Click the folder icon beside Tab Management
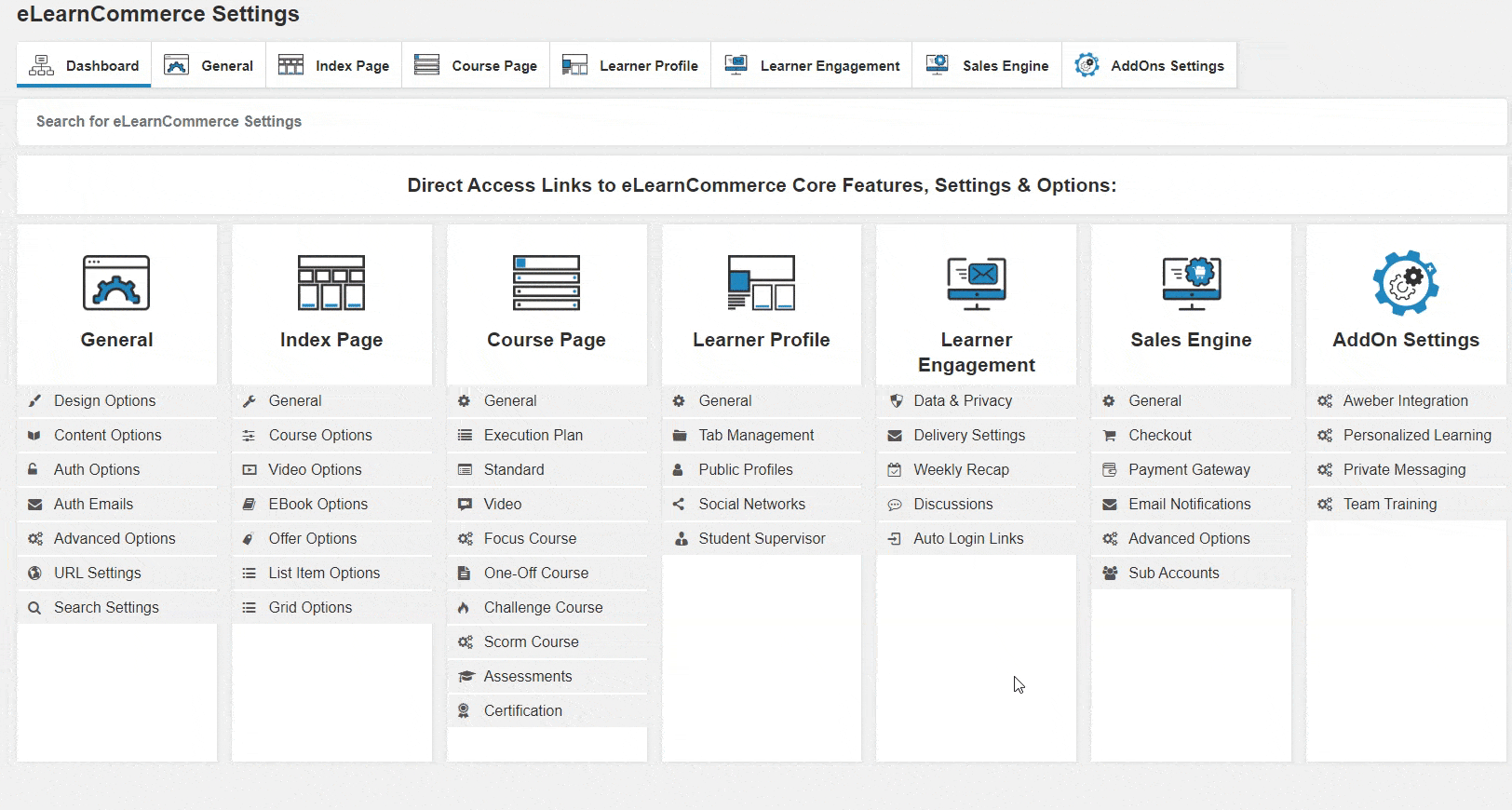Viewport: 1512px width, 810px height. pos(679,436)
